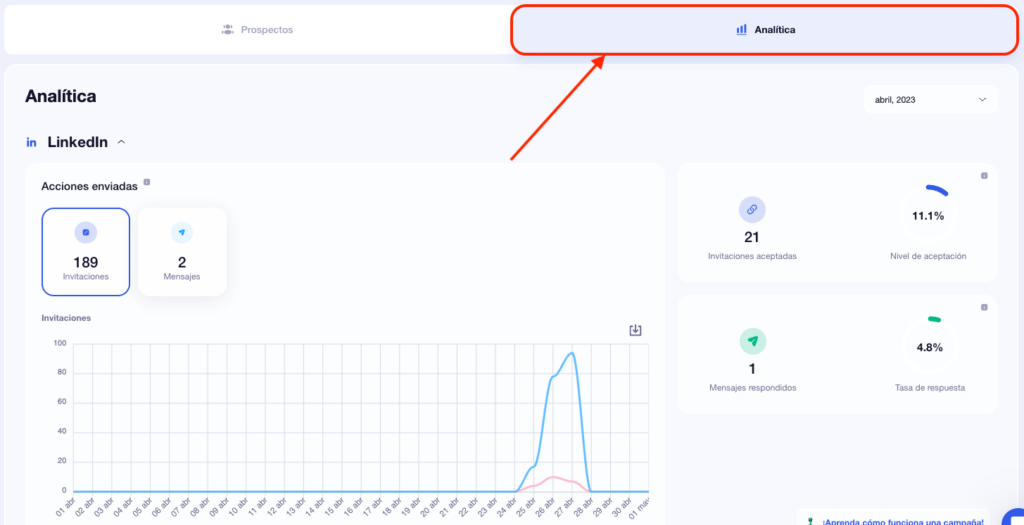Screen dimensions: 1024x525
Task: Select the 189 Invitaciones card
Action: pos(86,252)
